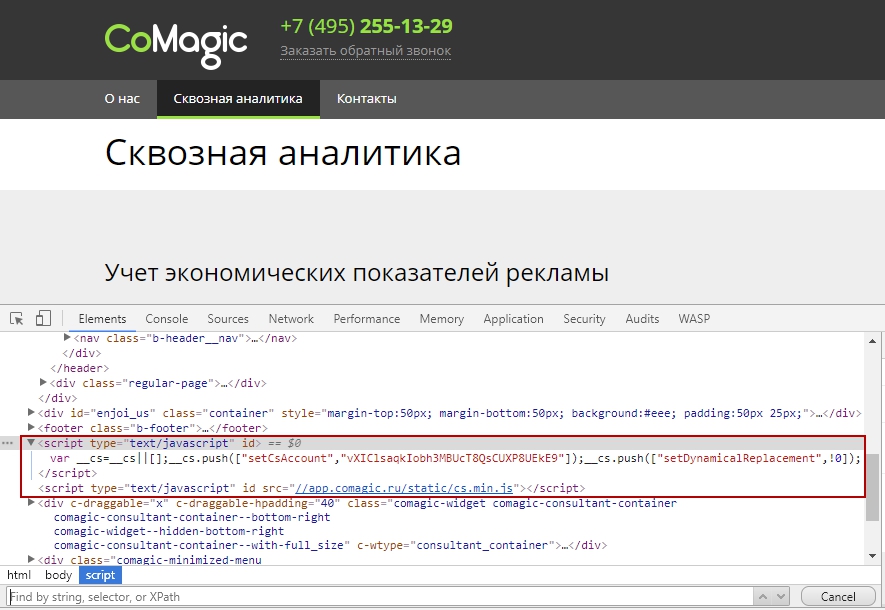
Task: Open the Sources tab
Action: coord(227,319)
